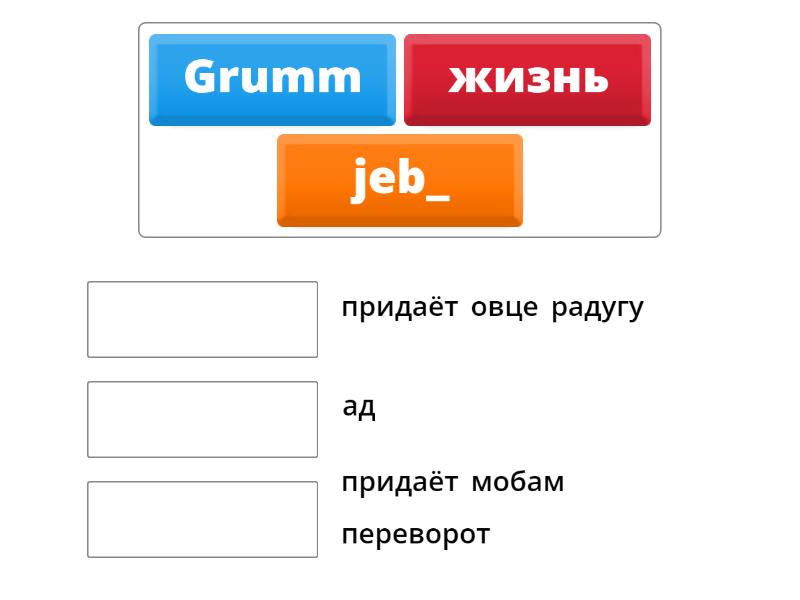Click the bottom empty answer box

click(x=202, y=519)
